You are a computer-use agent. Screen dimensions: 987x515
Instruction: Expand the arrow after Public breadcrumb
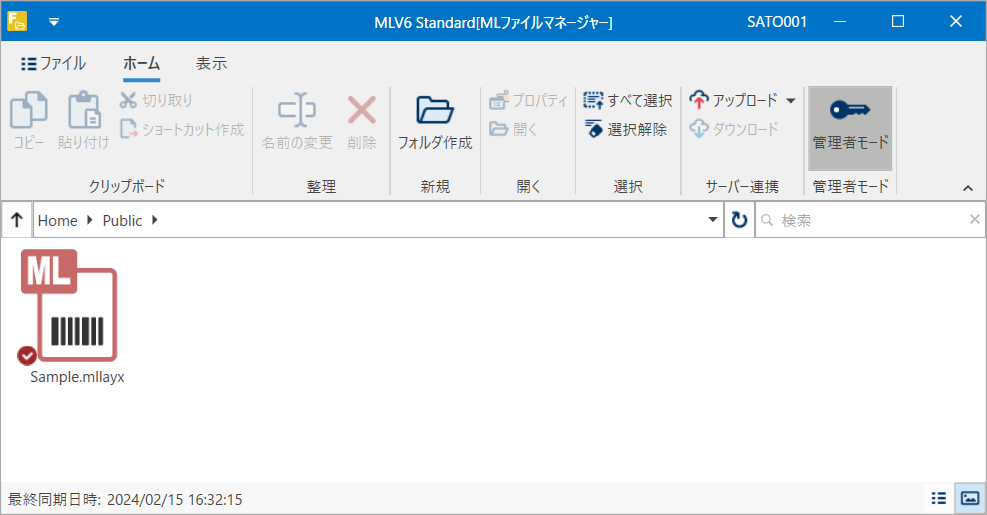[155, 220]
